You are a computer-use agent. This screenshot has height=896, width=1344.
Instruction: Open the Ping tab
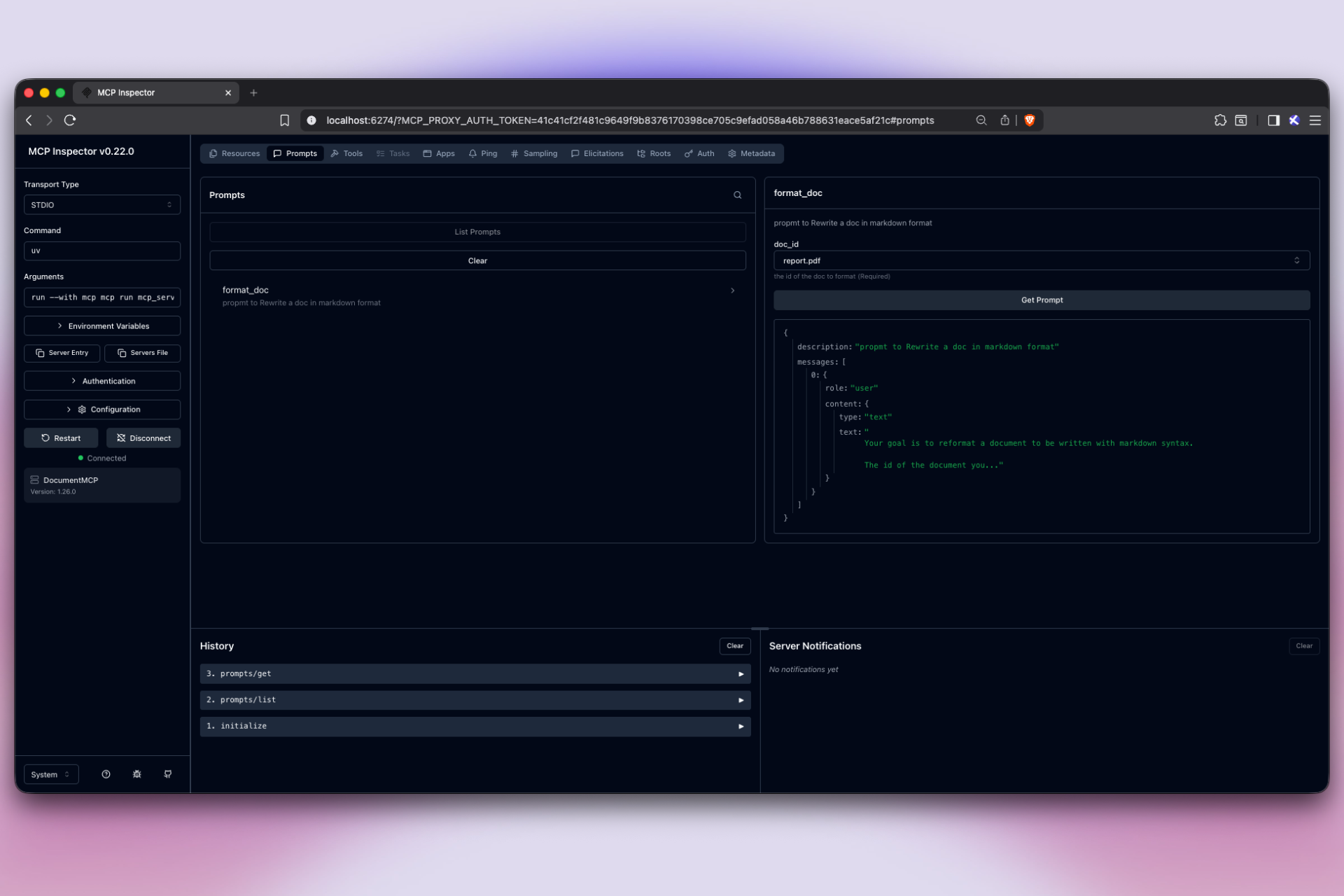pos(483,153)
